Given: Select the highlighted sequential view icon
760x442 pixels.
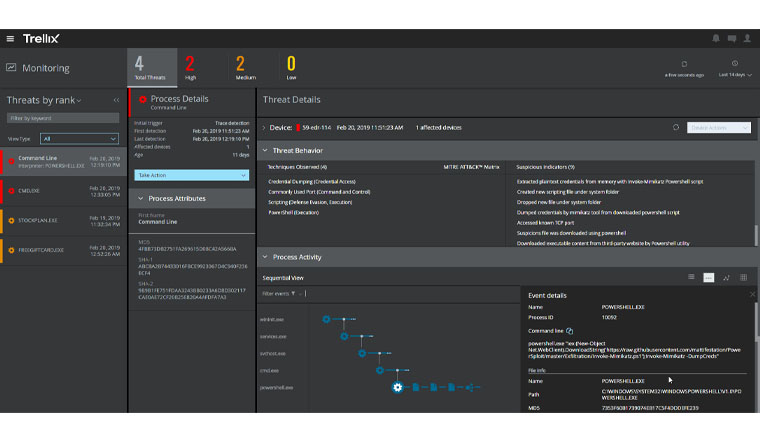Looking at the screenshot, I should (x=709, y=278).
